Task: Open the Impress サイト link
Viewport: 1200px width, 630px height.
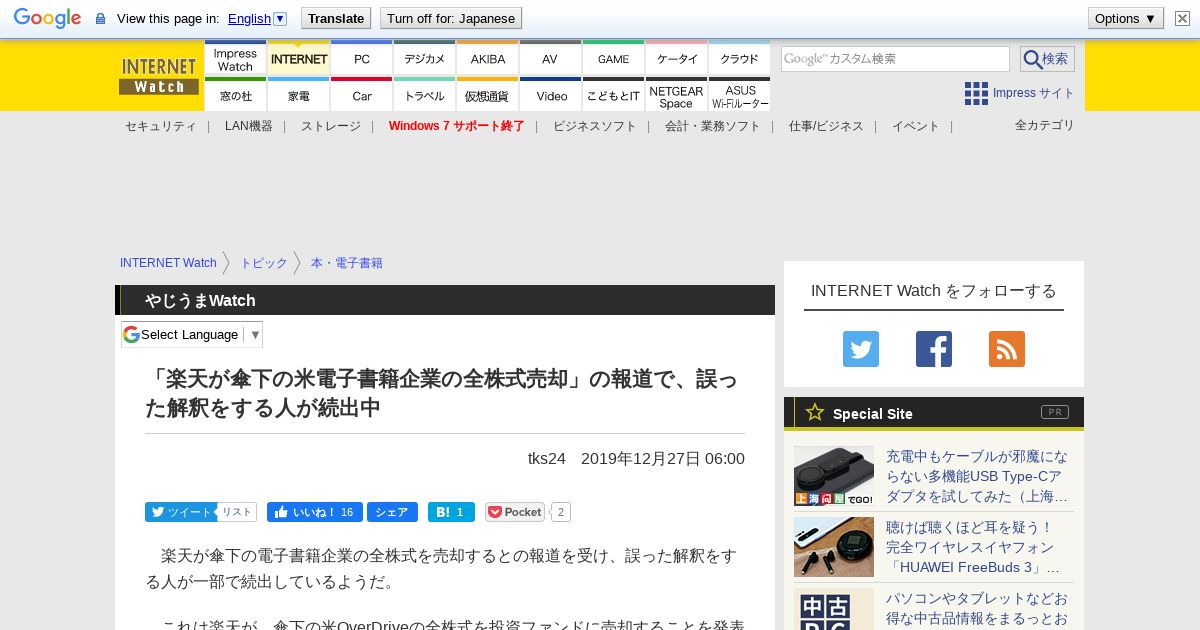Action: point(1034,93)
